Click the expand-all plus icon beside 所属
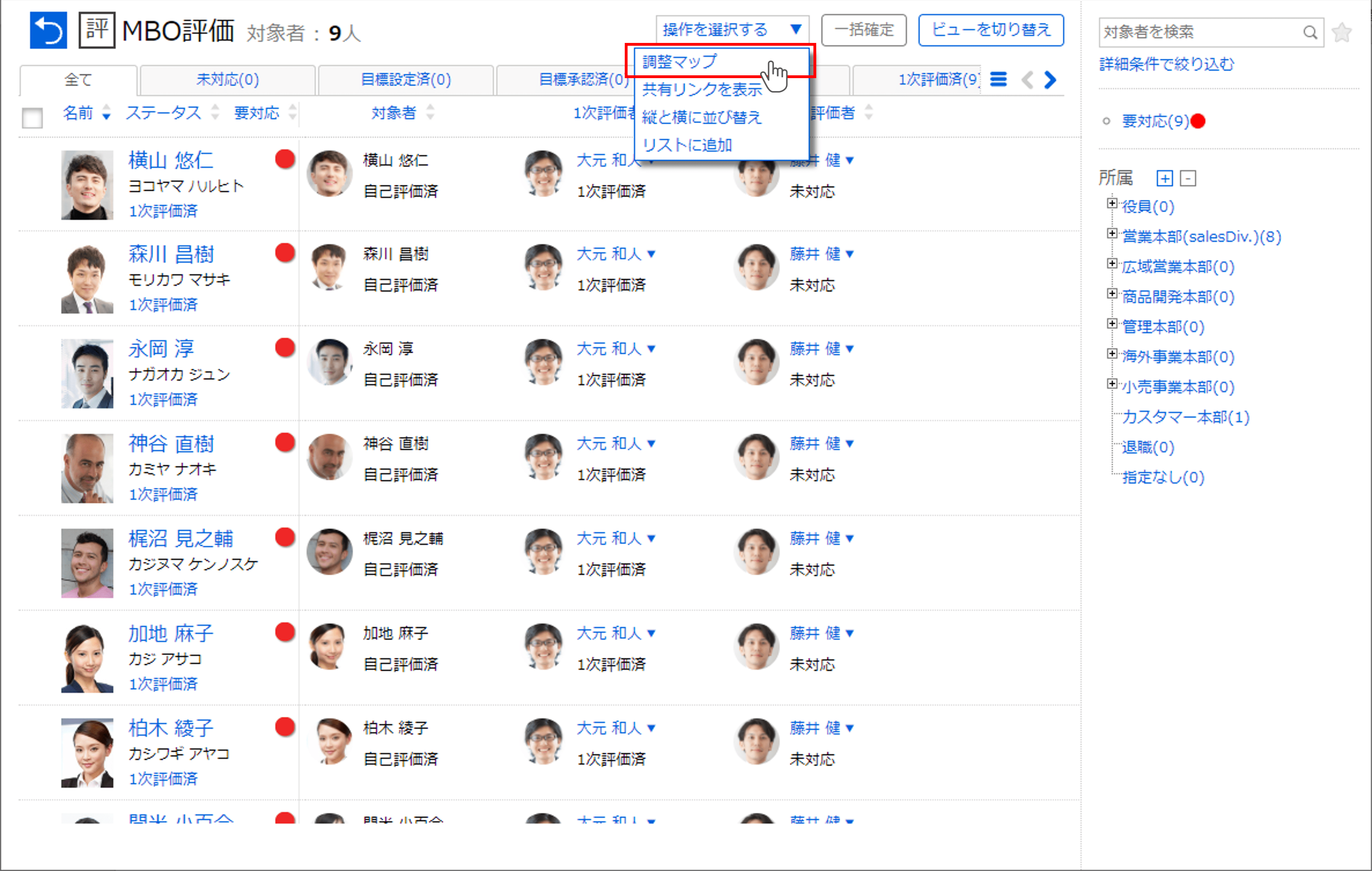 pos(1165,178)
